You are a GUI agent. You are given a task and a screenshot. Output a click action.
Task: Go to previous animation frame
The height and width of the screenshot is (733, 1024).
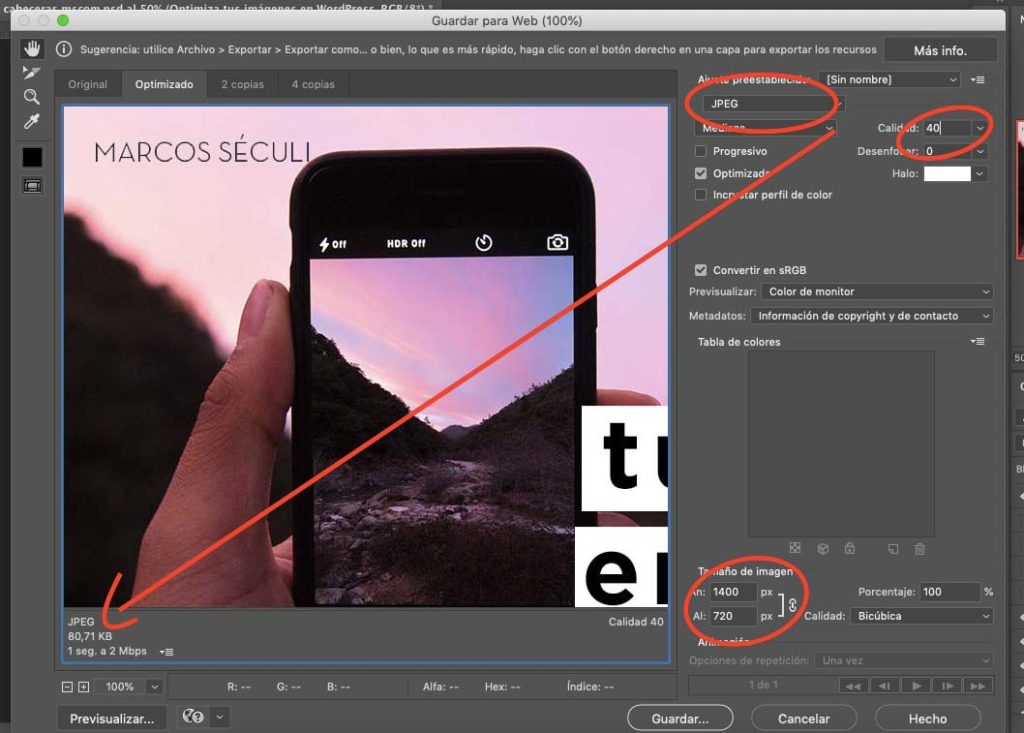click(x=884, y=685)
